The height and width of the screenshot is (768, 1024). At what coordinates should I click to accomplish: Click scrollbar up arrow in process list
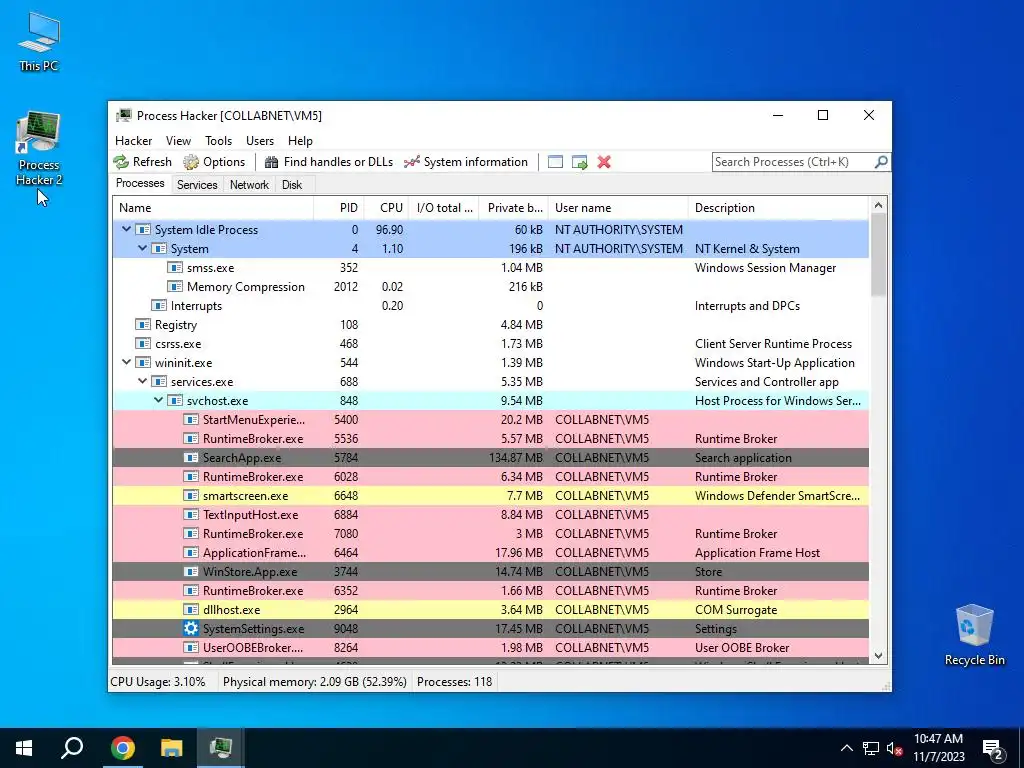click(878, 205)
